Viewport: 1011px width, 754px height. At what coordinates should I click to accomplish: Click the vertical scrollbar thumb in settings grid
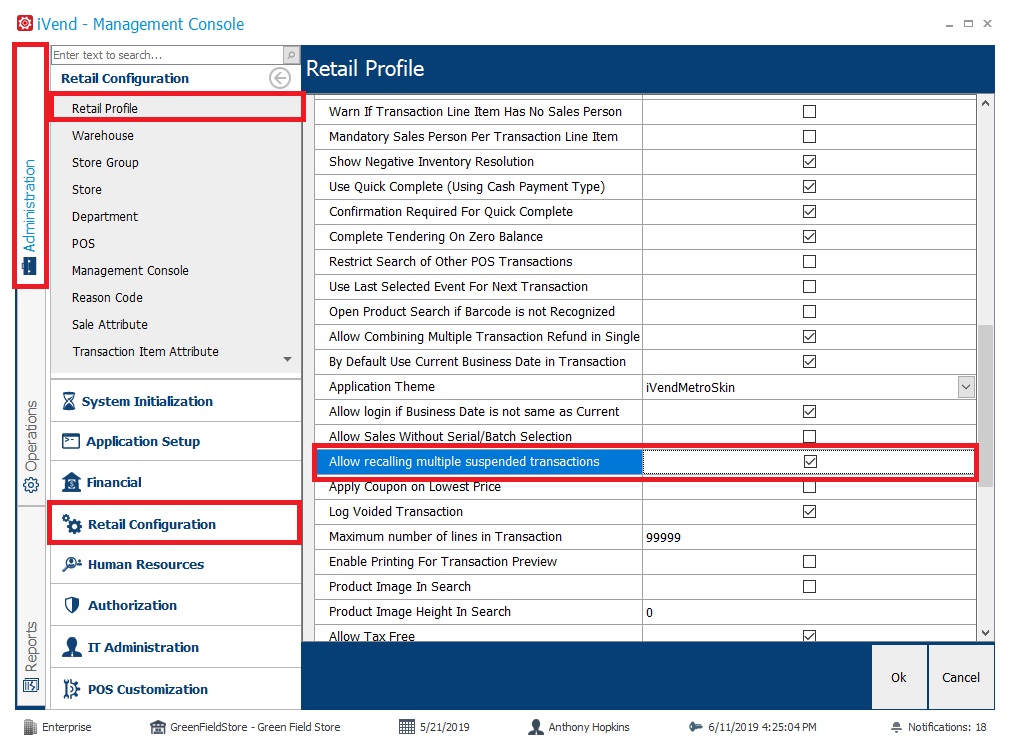click(985, 405)
